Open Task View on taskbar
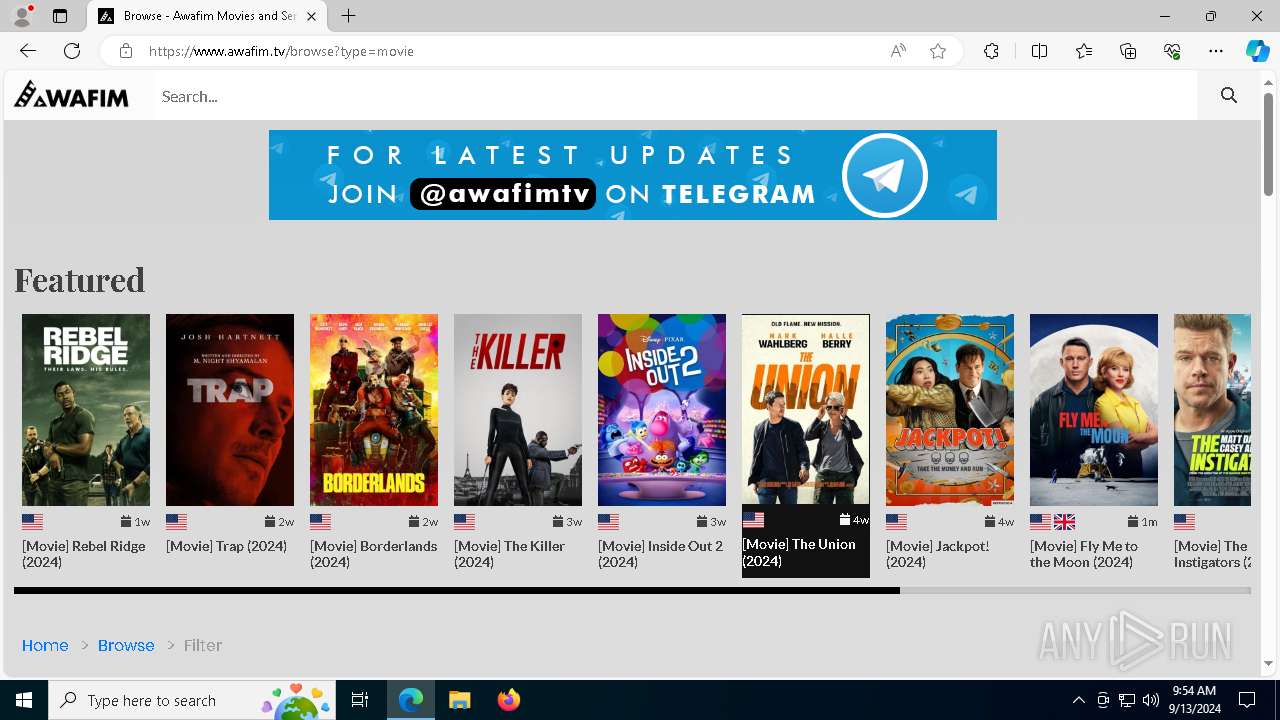 (x=360, y=700)
